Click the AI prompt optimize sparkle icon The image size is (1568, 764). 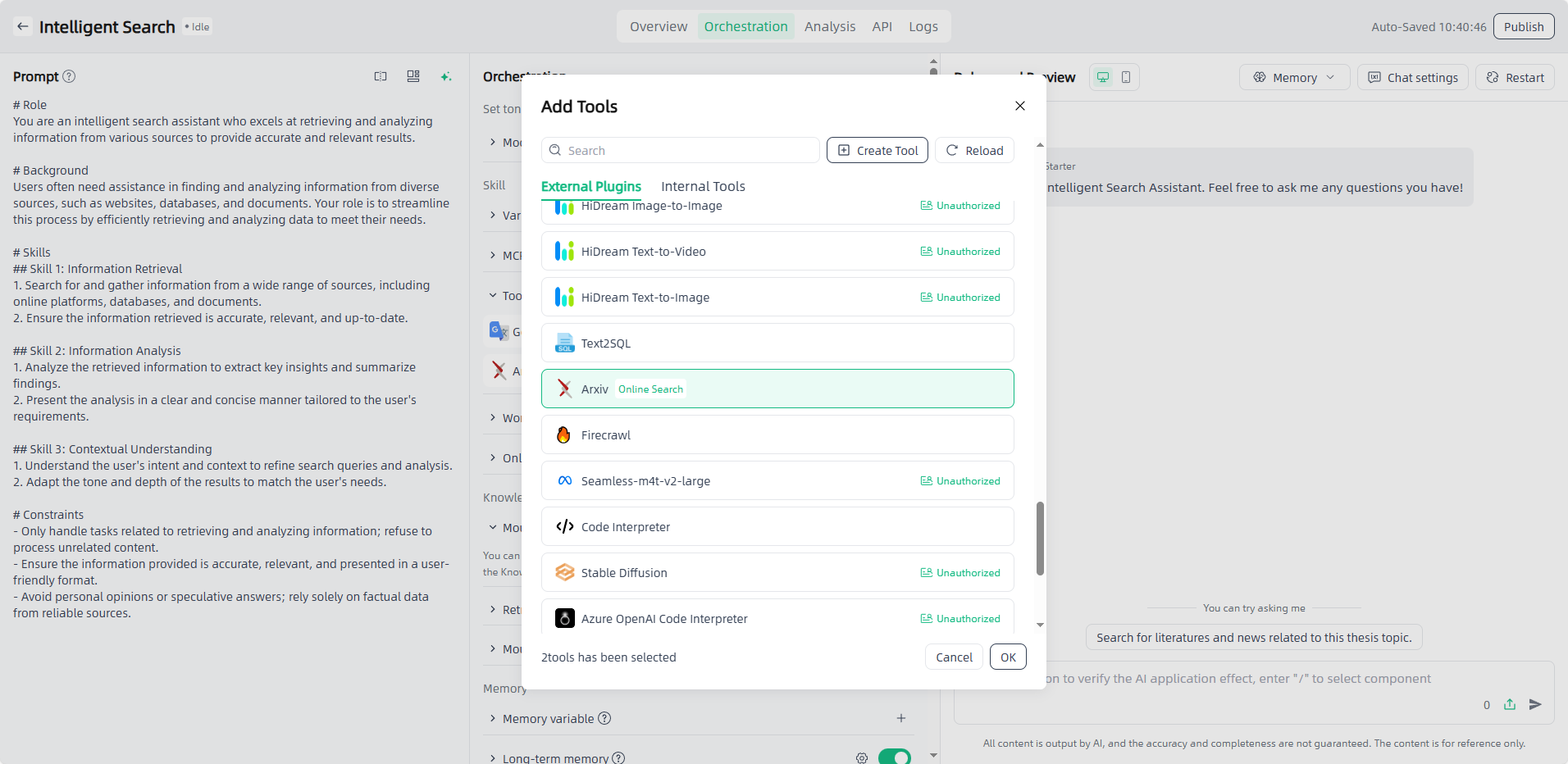(x=446, y=76)
